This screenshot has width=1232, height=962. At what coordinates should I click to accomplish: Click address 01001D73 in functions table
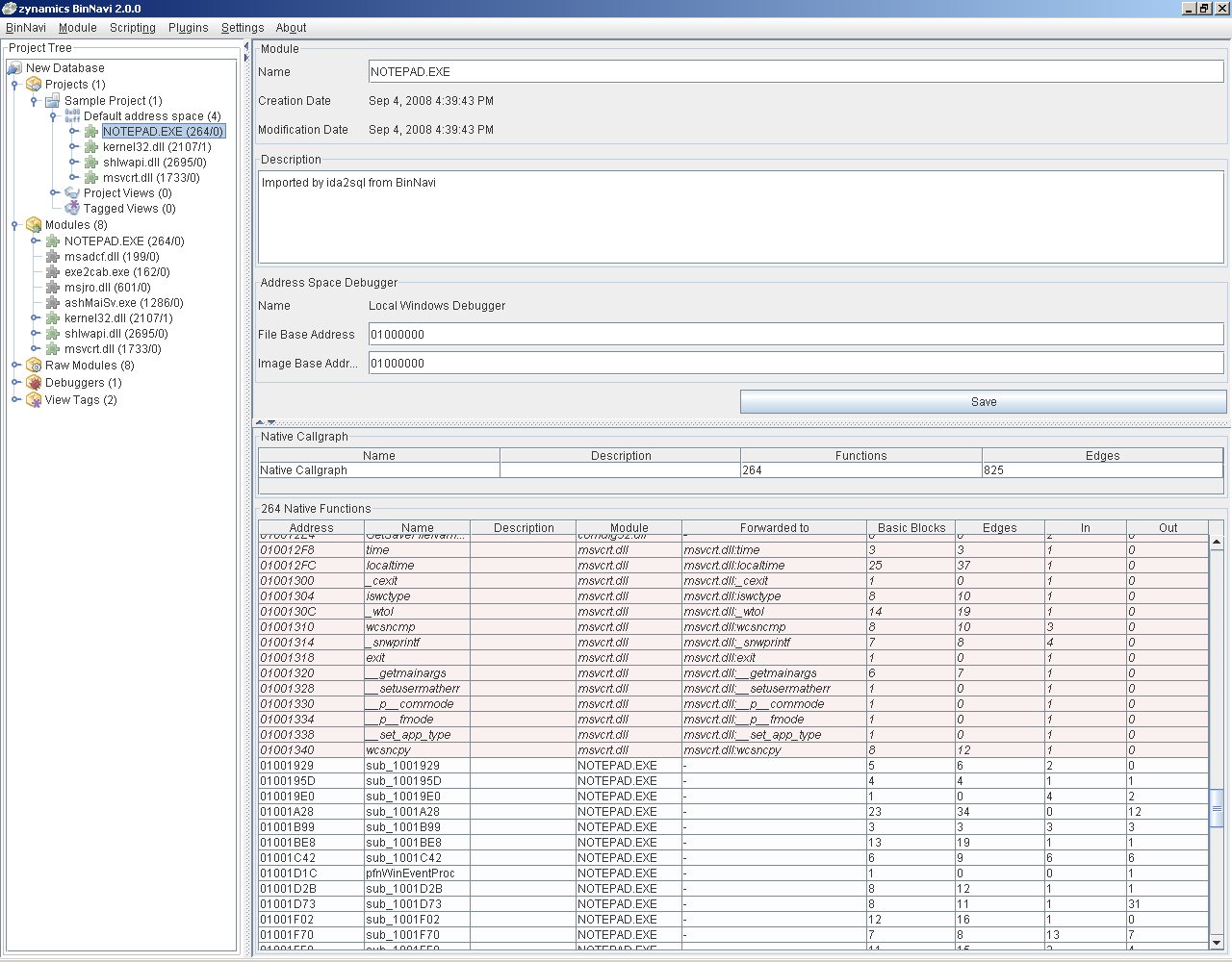(x=288, y=904)
